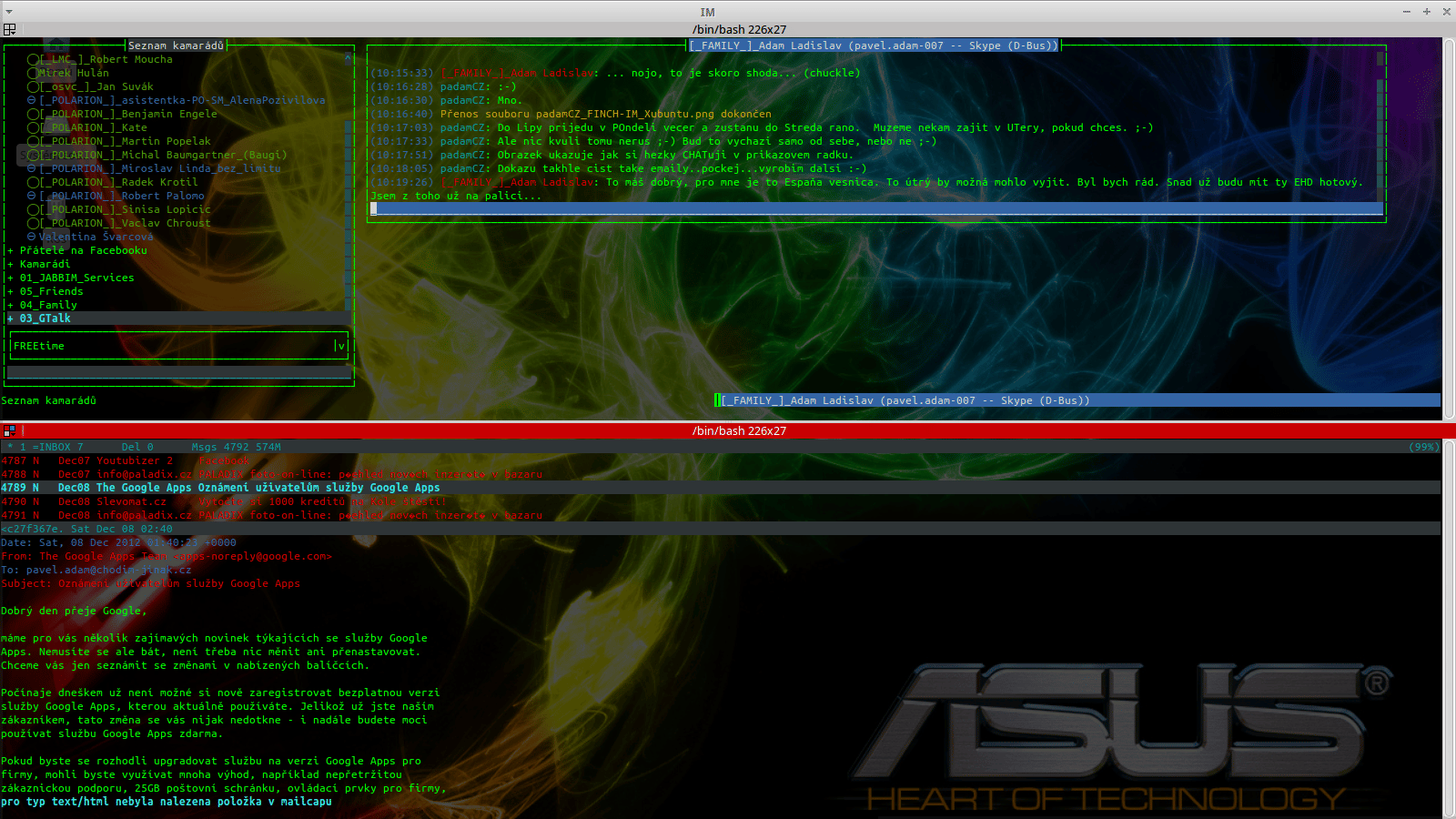The height and width of the screenshot is (819, 1456).
Task: Select Seznam kamarádů in bottom window list
Action: point(48,400)
